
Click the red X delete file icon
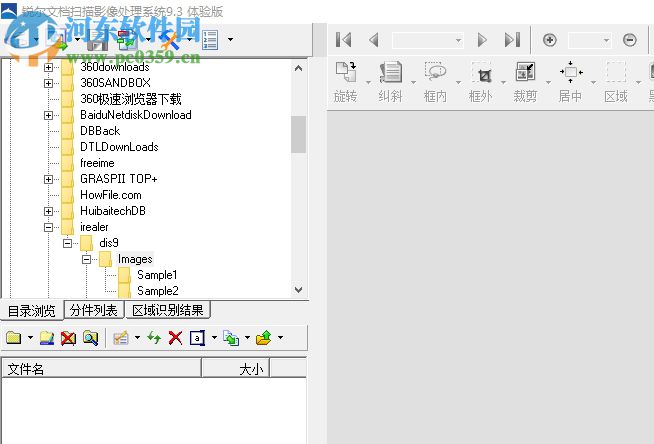coord(175,338)
